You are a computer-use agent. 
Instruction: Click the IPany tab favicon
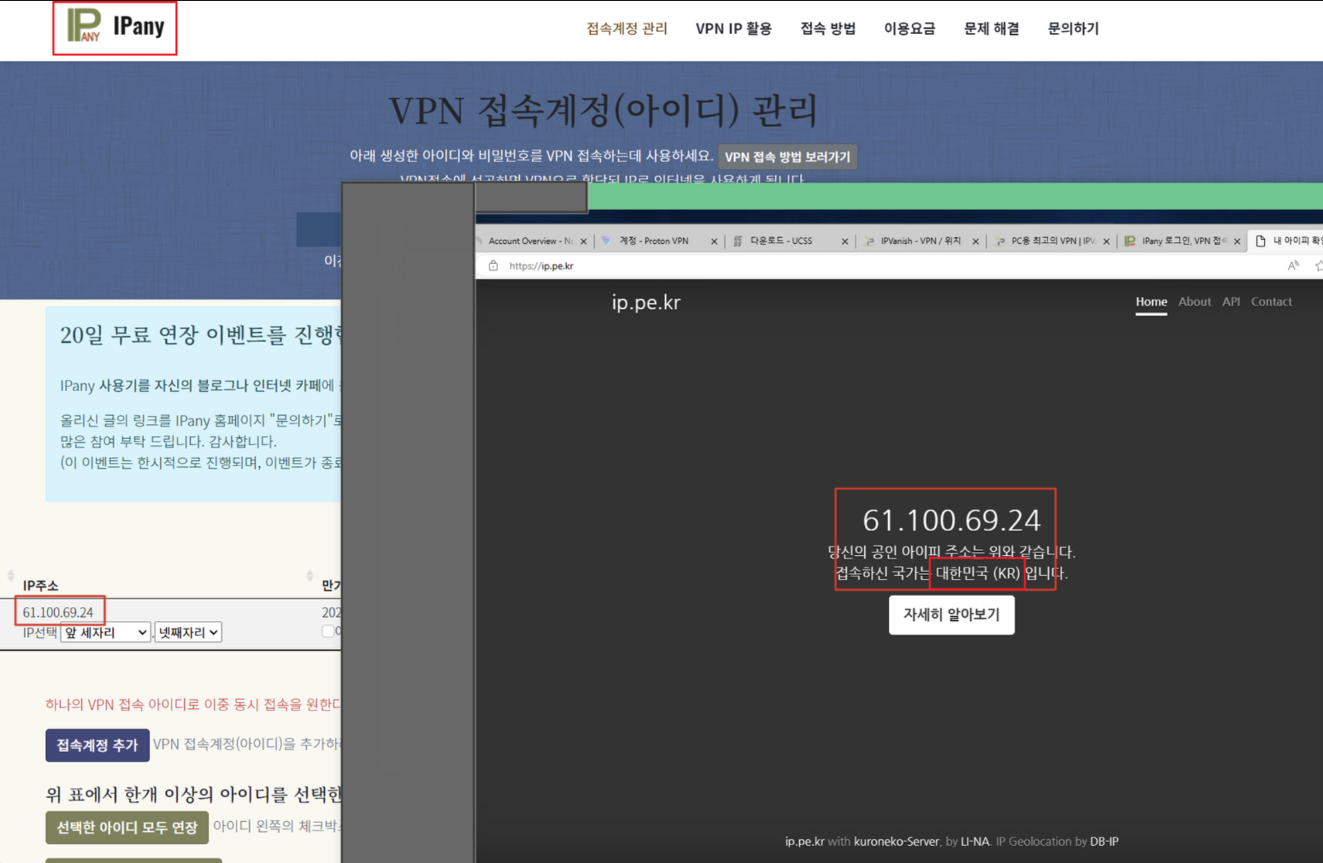coord(1130,241)
